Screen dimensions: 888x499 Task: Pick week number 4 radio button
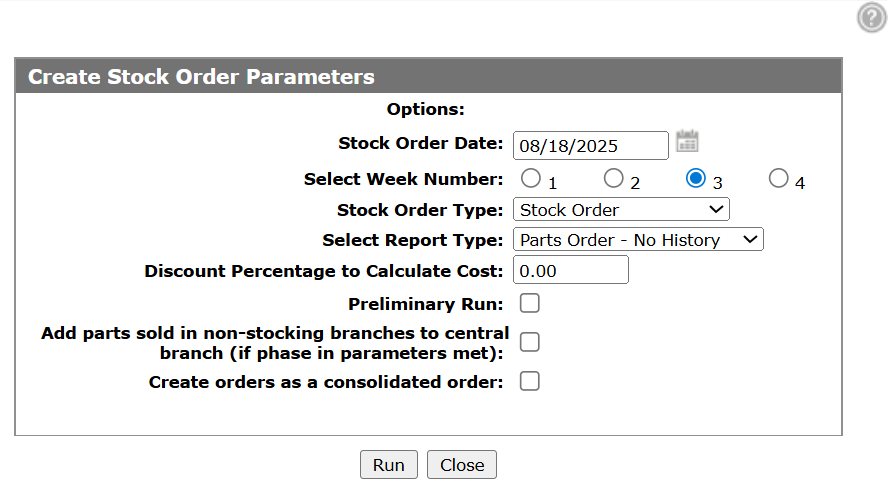point(778,178)
